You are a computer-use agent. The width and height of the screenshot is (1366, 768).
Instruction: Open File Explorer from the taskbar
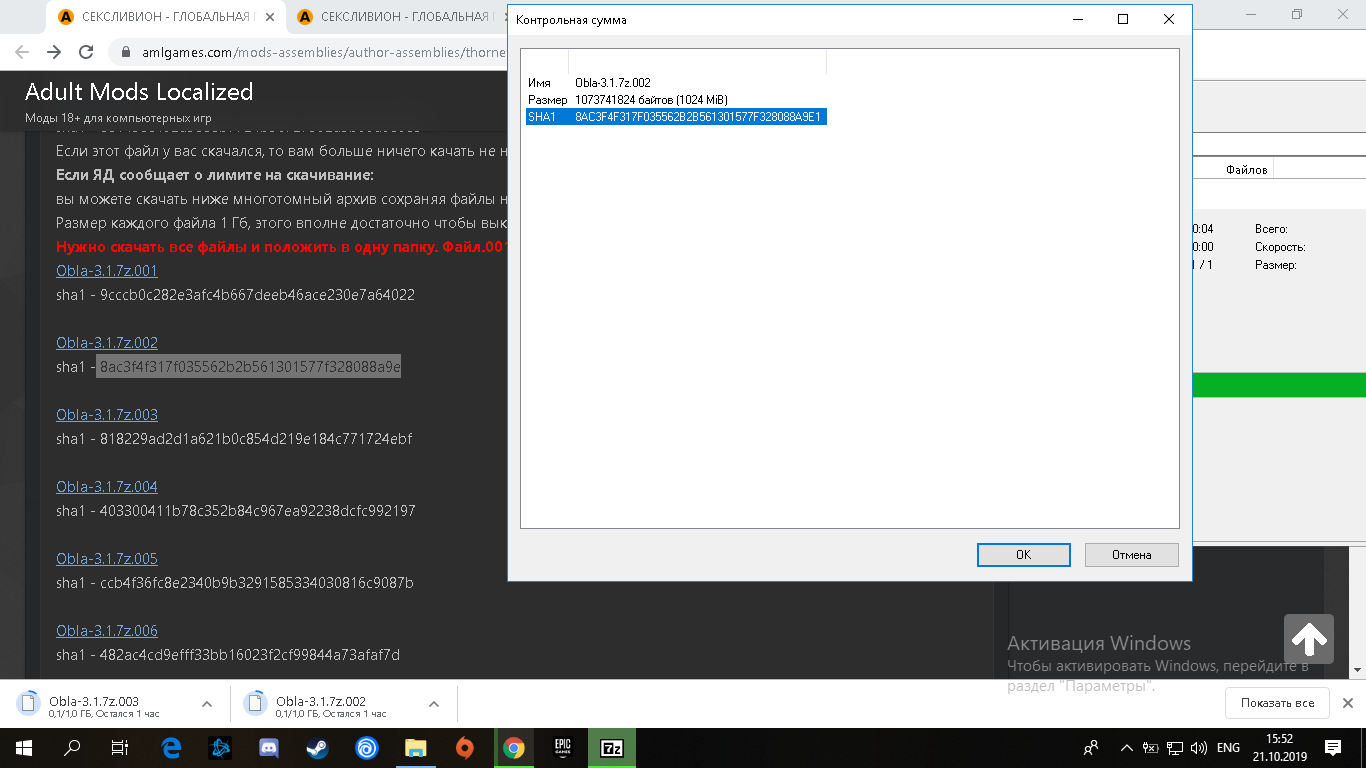(x=415, y=747)
